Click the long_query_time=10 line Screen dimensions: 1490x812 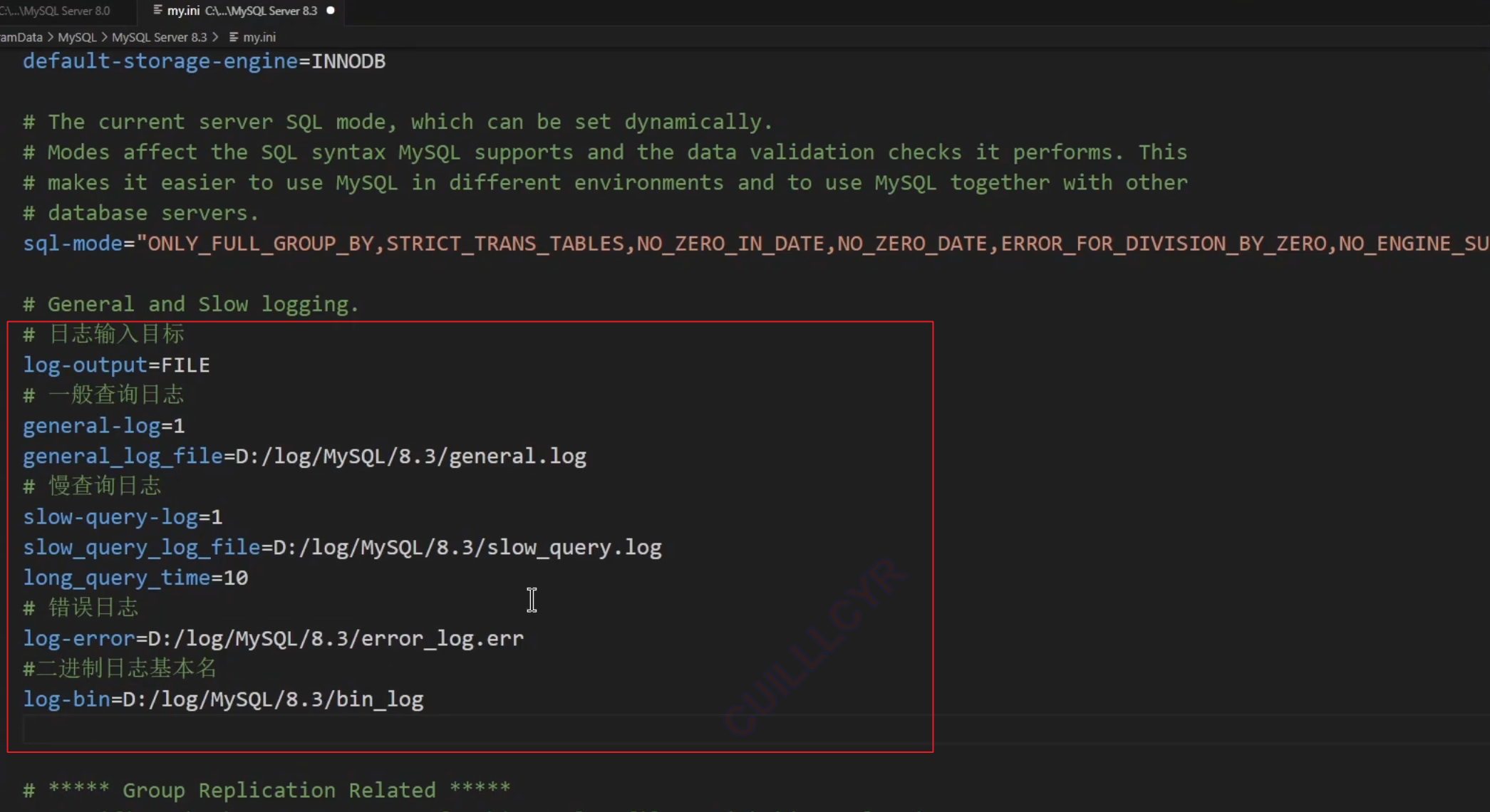[135, 578]
